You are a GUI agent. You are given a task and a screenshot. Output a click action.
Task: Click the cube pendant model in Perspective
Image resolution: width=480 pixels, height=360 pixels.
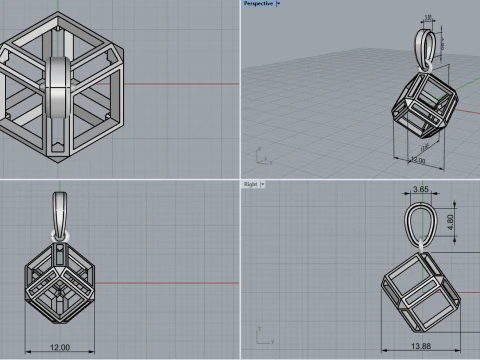(x=425, y=105)
